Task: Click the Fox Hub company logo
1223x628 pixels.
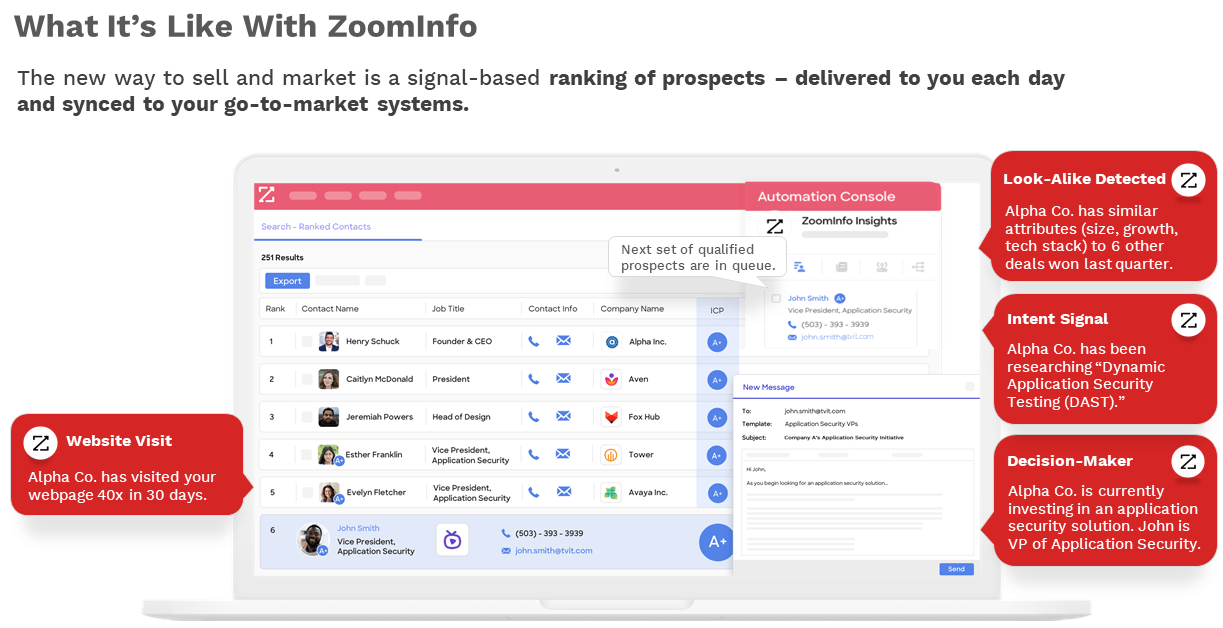Action: [611, 417]
